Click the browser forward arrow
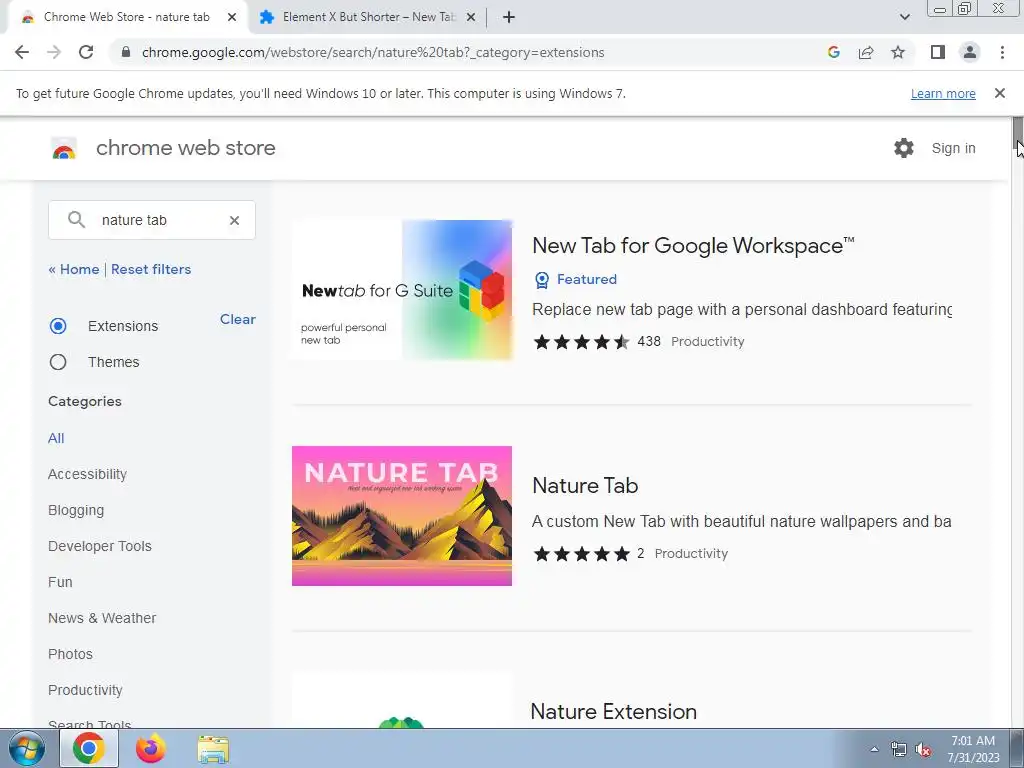 pyautogui.click(x=54, y=52)
